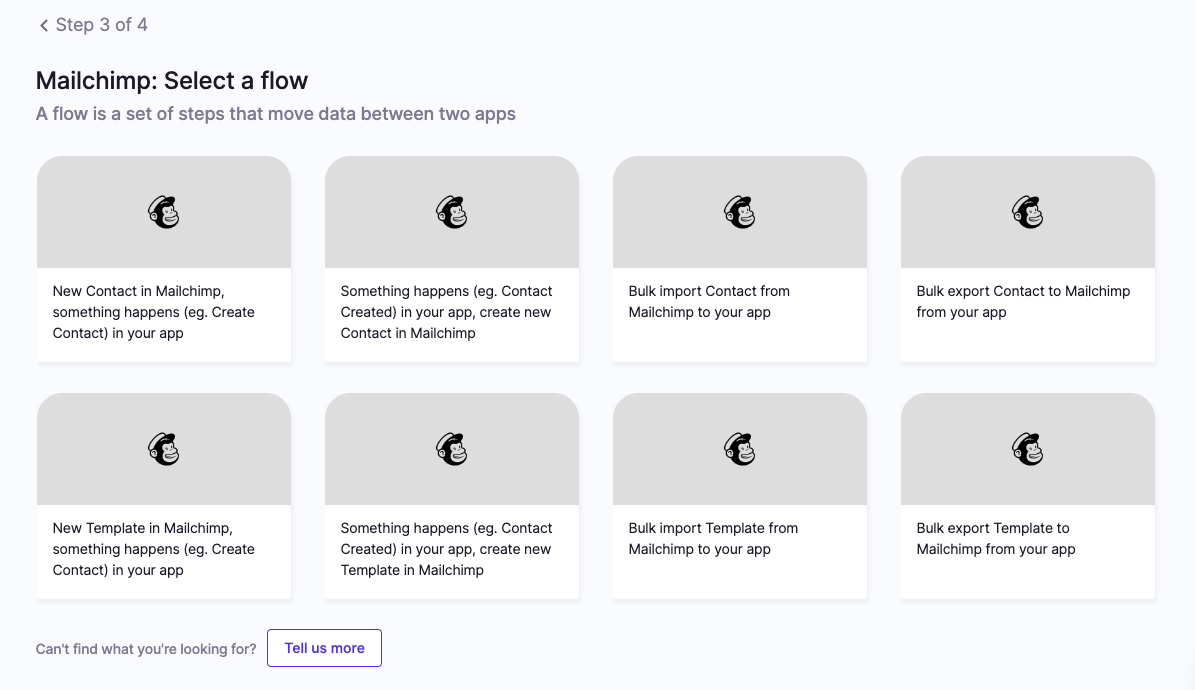The height and width of the screenshot is (690, 1195).
Task: Click Mailchimp icon on Bulk import Contact card
Action: [x=740, y=212]
